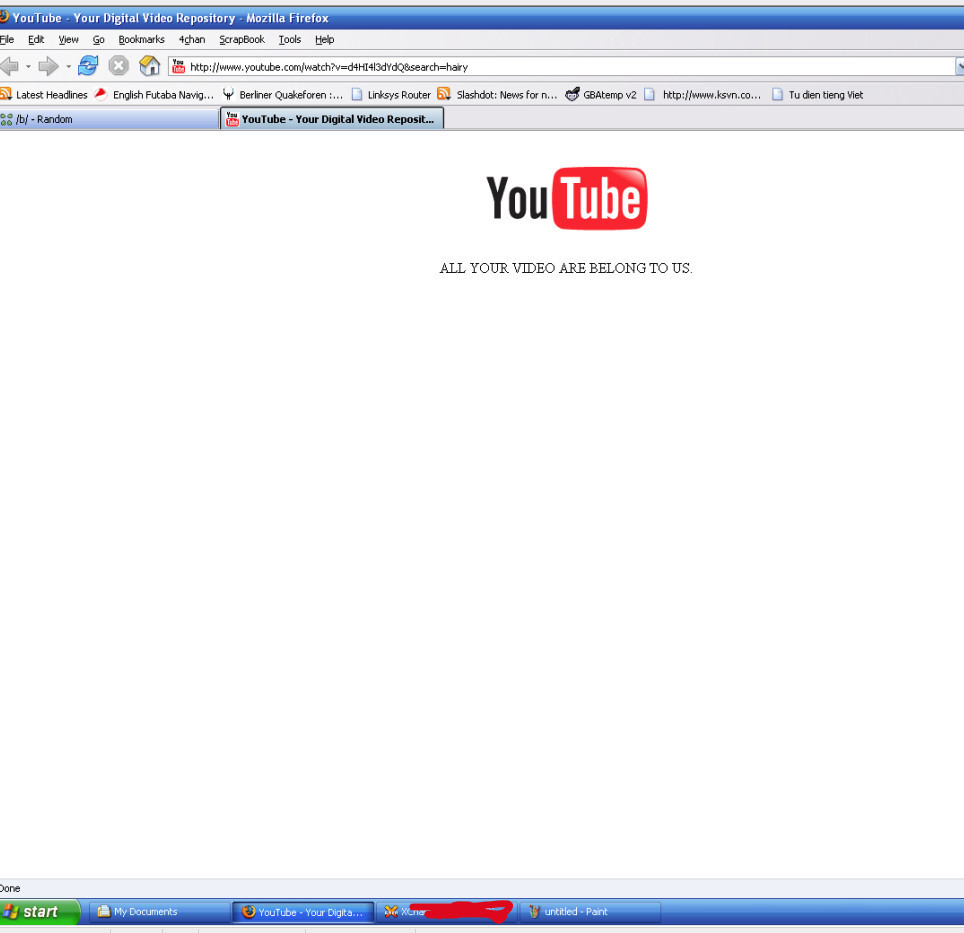Select the YouTube Digital Video Repository tab
Viewport: 964px width, 933px height.
pyautogui.click(x=332, y=119)
